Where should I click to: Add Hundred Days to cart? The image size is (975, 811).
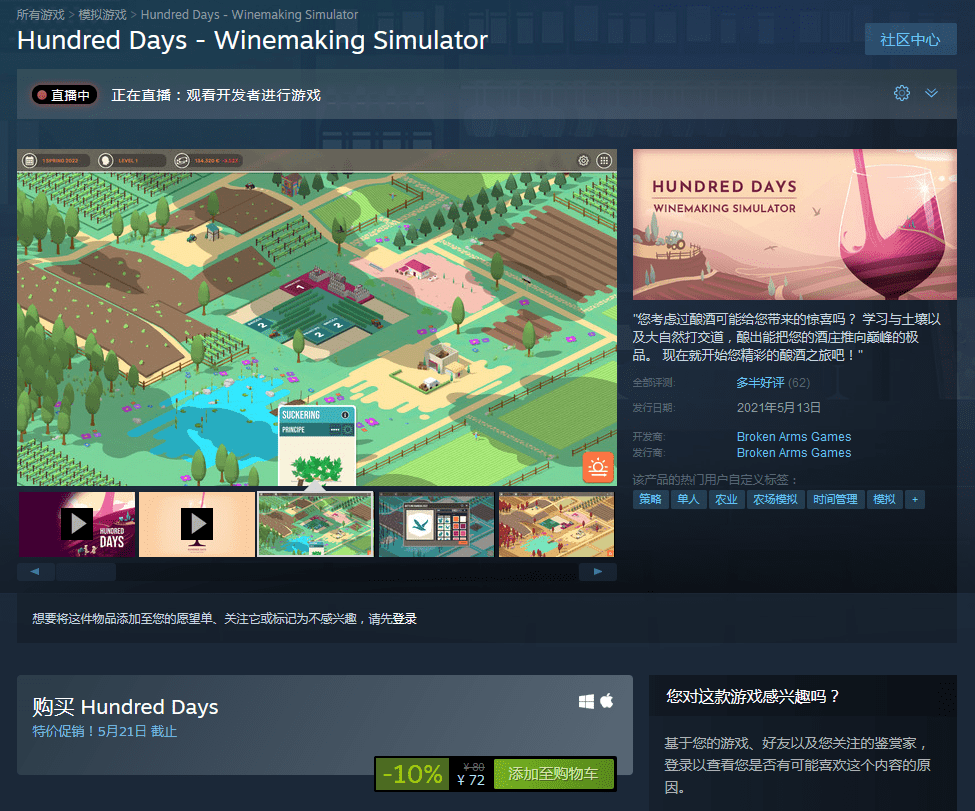(553, 774)
